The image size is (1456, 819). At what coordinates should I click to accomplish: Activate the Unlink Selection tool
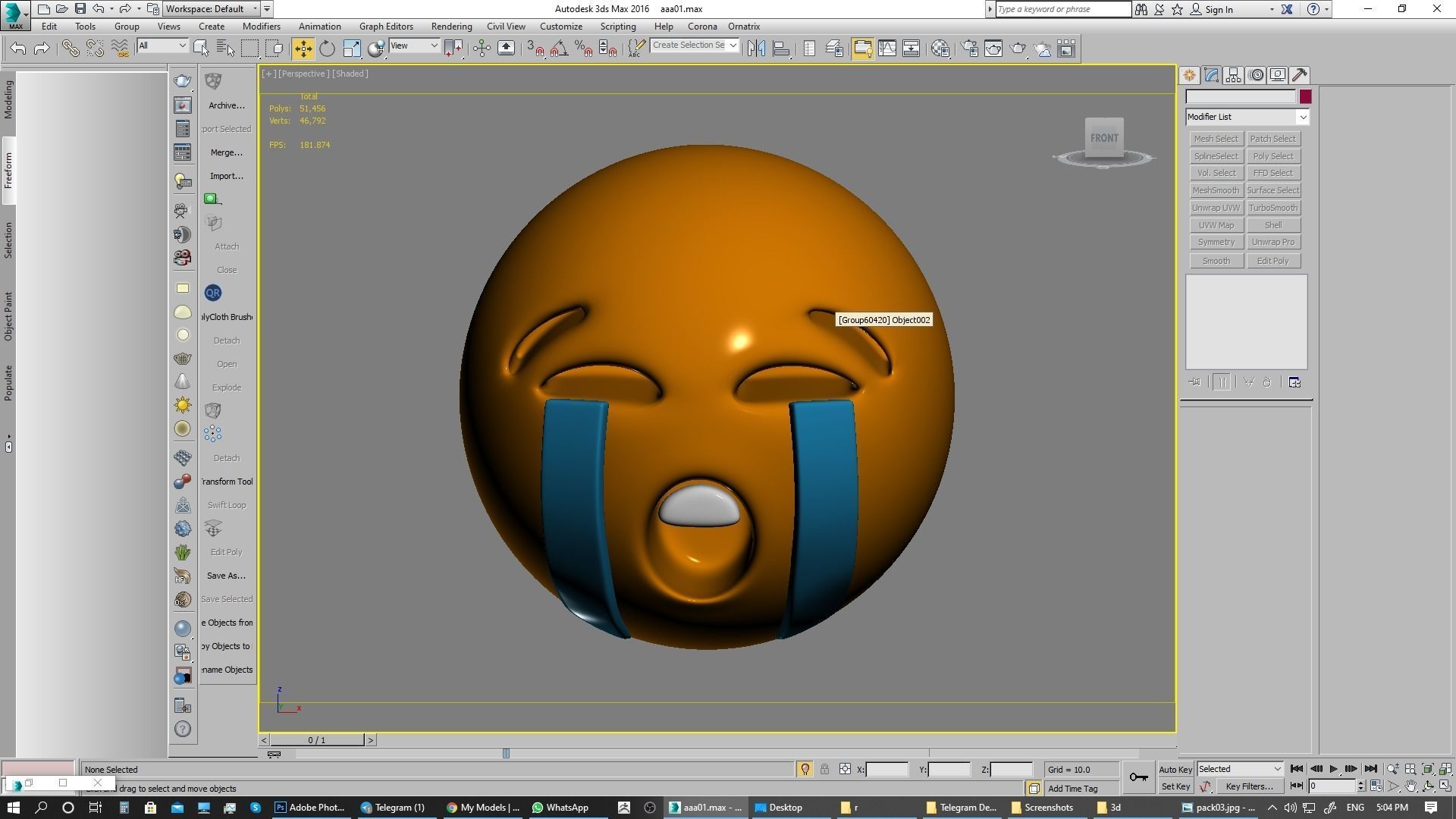click(x=95, y=49)
